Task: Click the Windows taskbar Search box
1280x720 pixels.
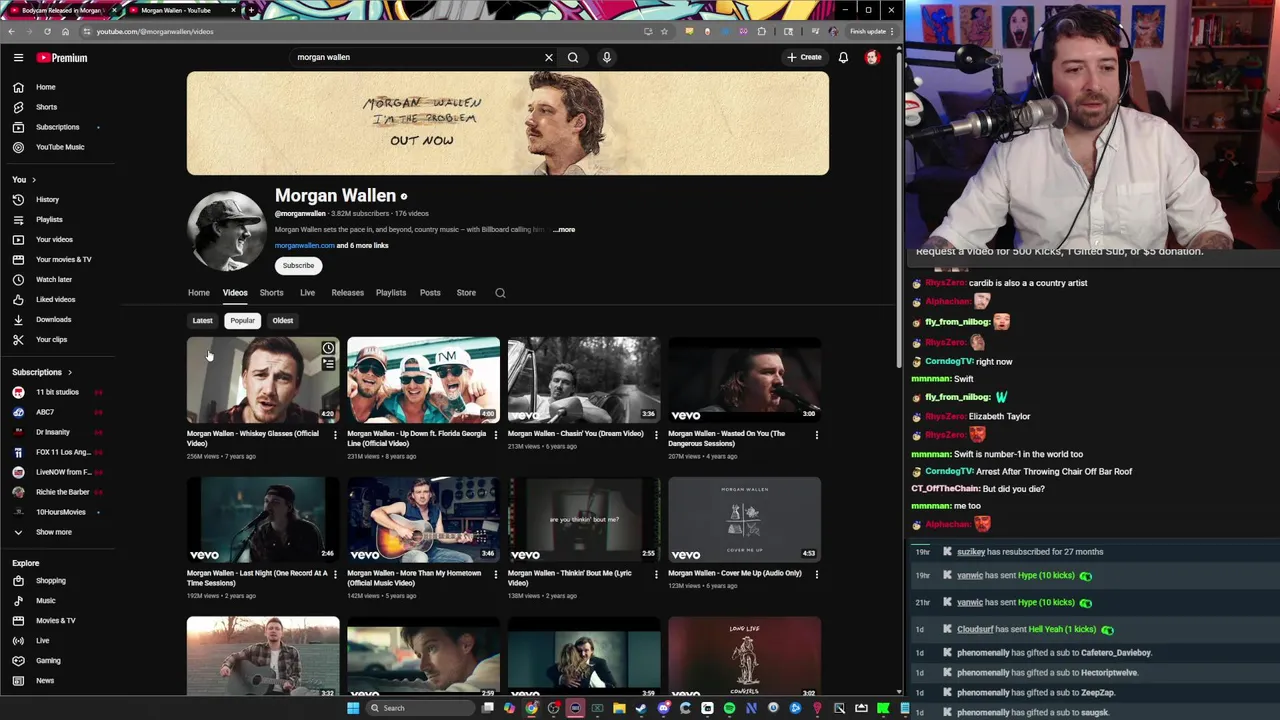Action: coord(418,708)
